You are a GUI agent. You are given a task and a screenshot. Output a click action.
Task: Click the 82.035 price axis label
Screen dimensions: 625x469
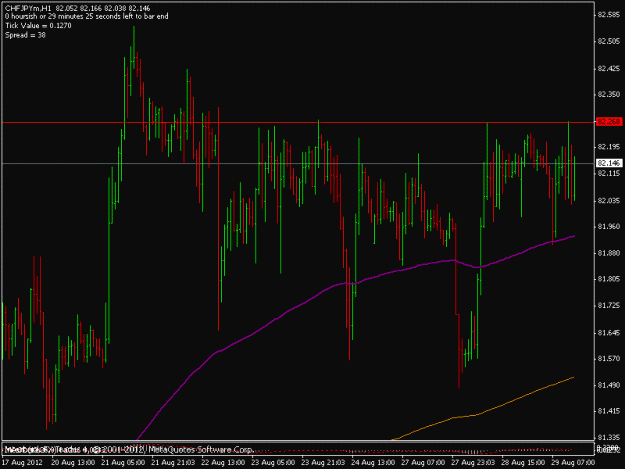609,200
